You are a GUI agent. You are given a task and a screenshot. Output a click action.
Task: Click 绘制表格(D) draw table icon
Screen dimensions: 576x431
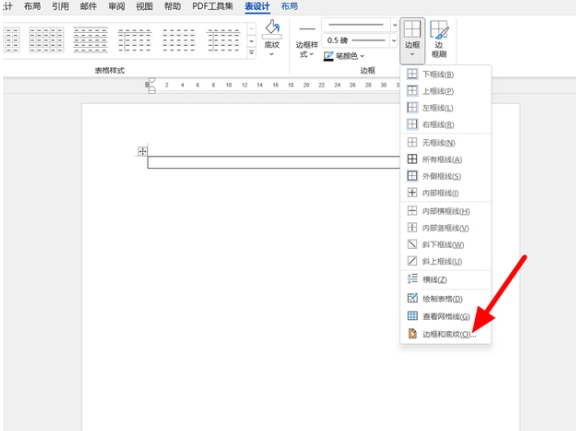[x=412, y=298]
